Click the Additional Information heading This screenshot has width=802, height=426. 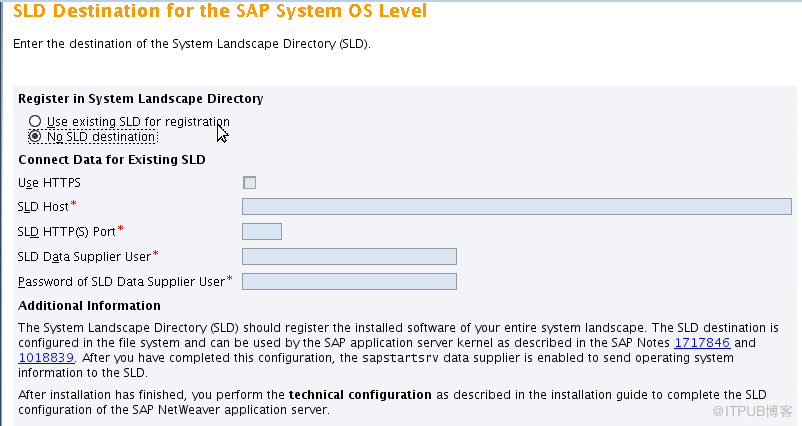pos(90,306)
